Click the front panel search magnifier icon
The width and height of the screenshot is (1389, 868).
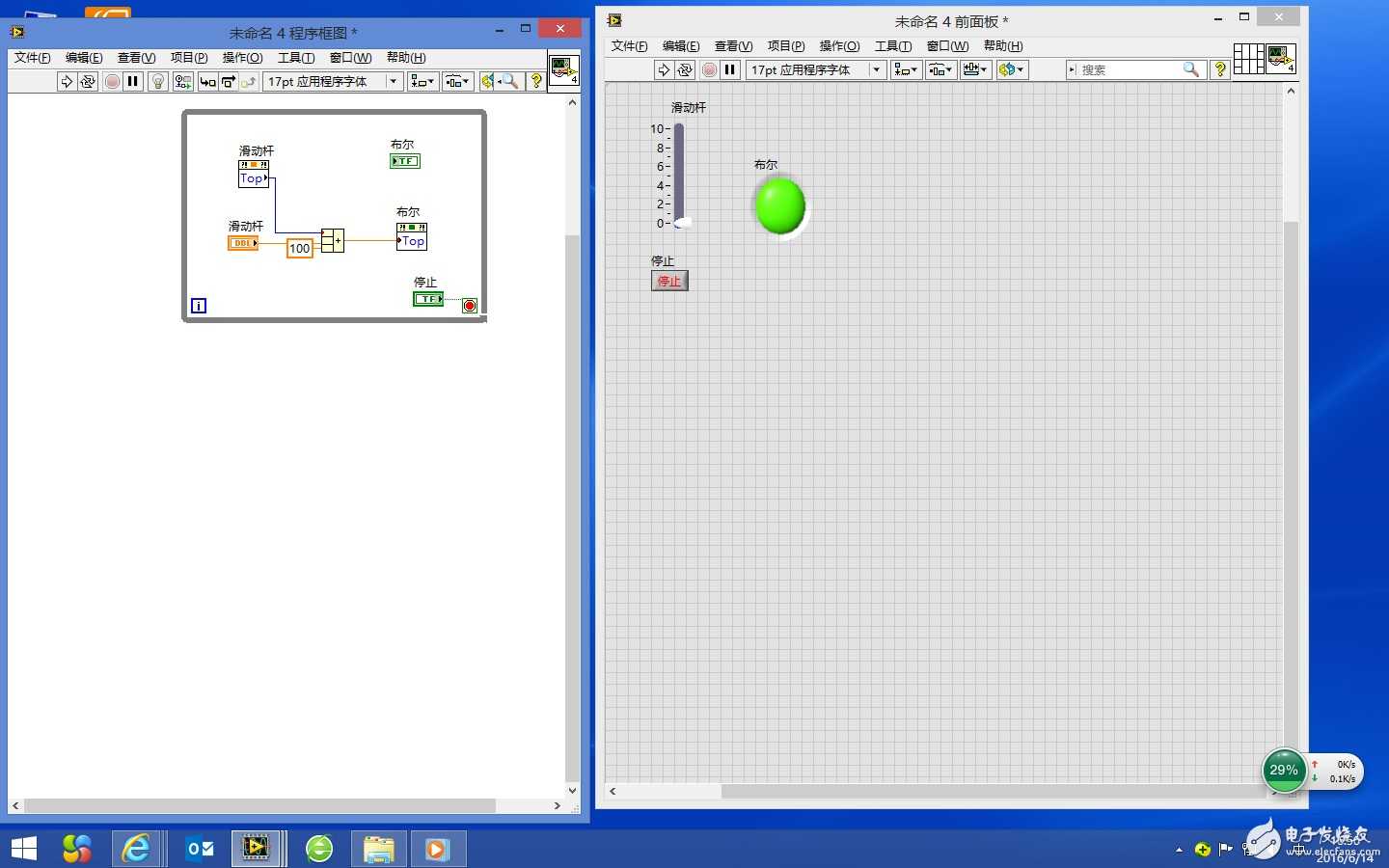click(x=1192, y=69)
